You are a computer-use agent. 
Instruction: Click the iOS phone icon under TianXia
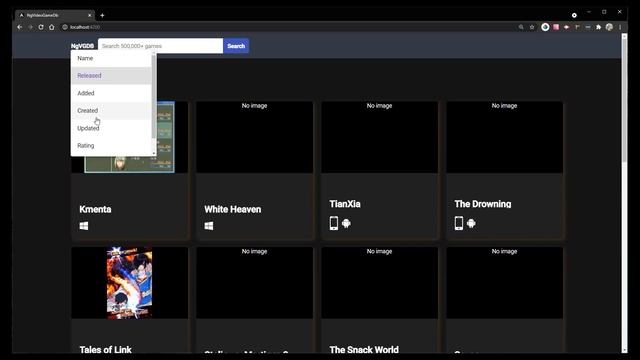(333, 223)
